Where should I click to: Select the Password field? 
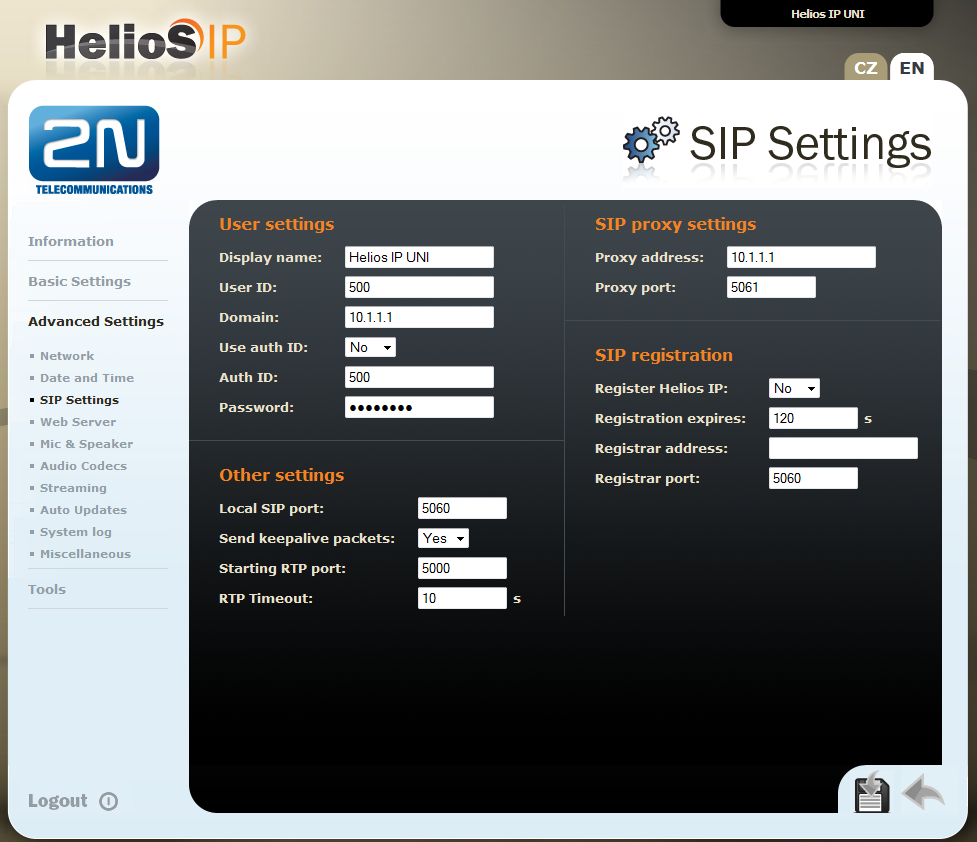point(419,407)
